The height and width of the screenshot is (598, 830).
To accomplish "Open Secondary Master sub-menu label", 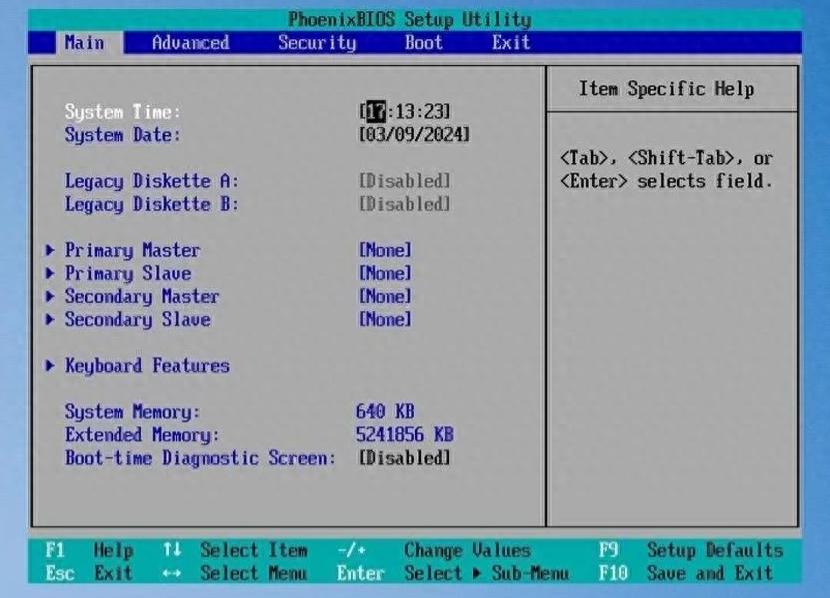I will click(x=142, y=296).
